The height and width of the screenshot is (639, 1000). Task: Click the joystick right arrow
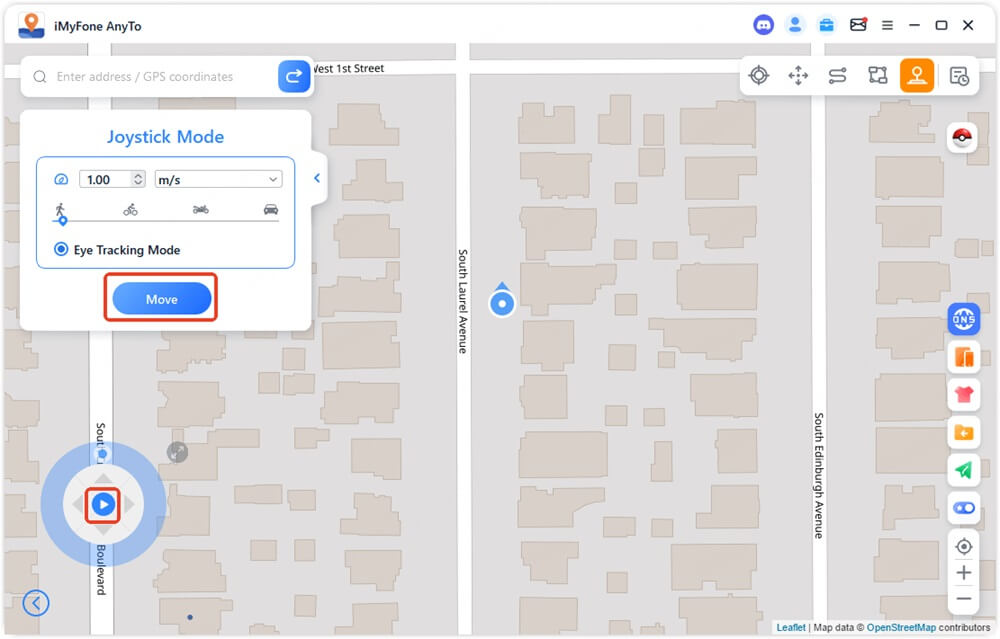click(129, 504)
